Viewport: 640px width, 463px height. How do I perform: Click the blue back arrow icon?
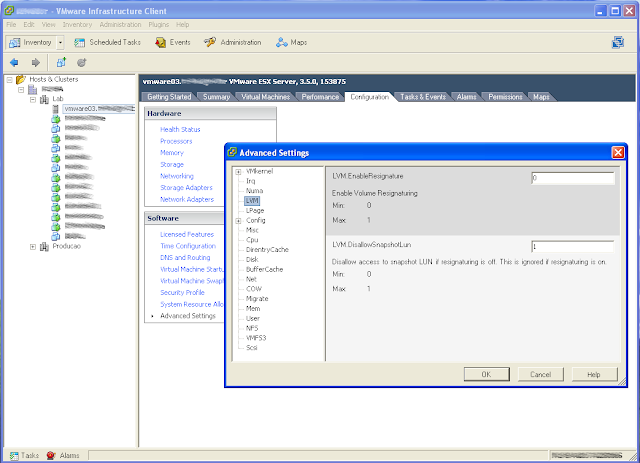(x=14, y=62)
